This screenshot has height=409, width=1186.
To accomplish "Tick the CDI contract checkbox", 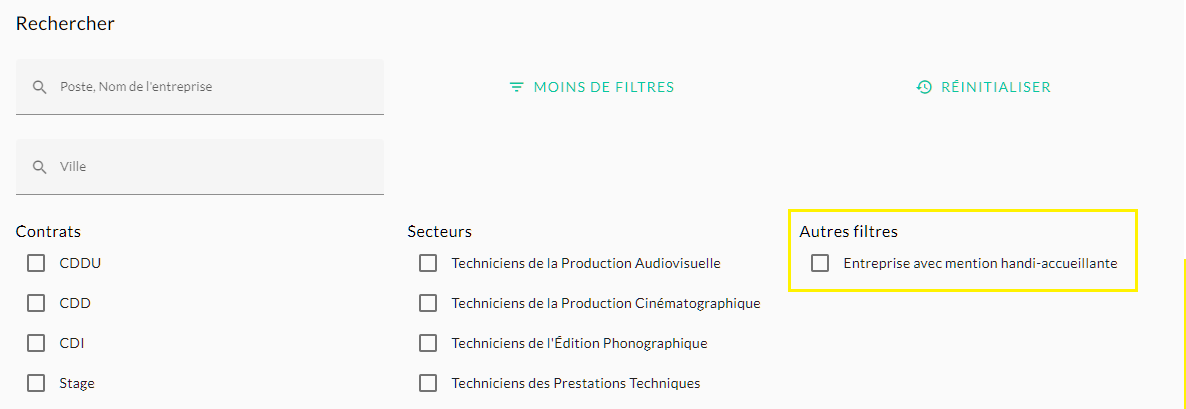I will click(x=36, y=343).
